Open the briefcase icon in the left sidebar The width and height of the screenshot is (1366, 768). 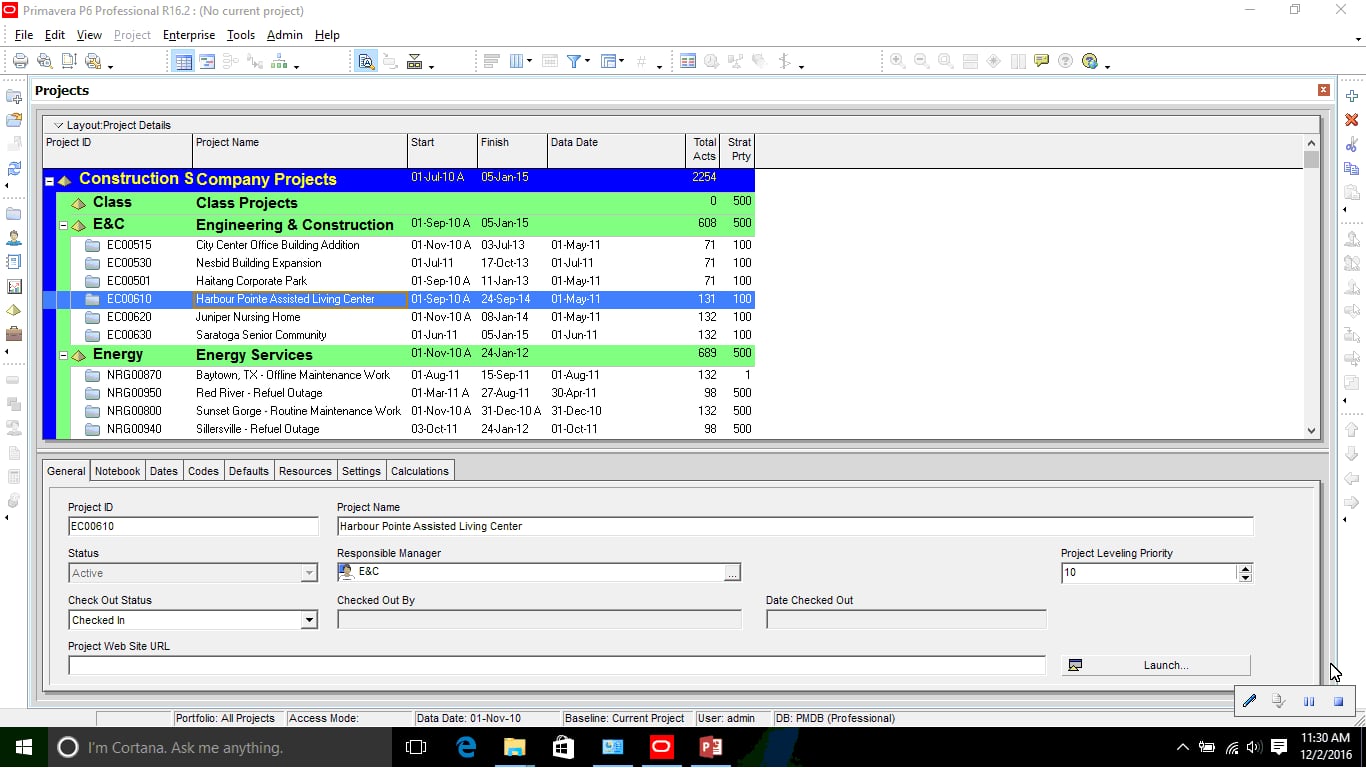coord(14,334)
